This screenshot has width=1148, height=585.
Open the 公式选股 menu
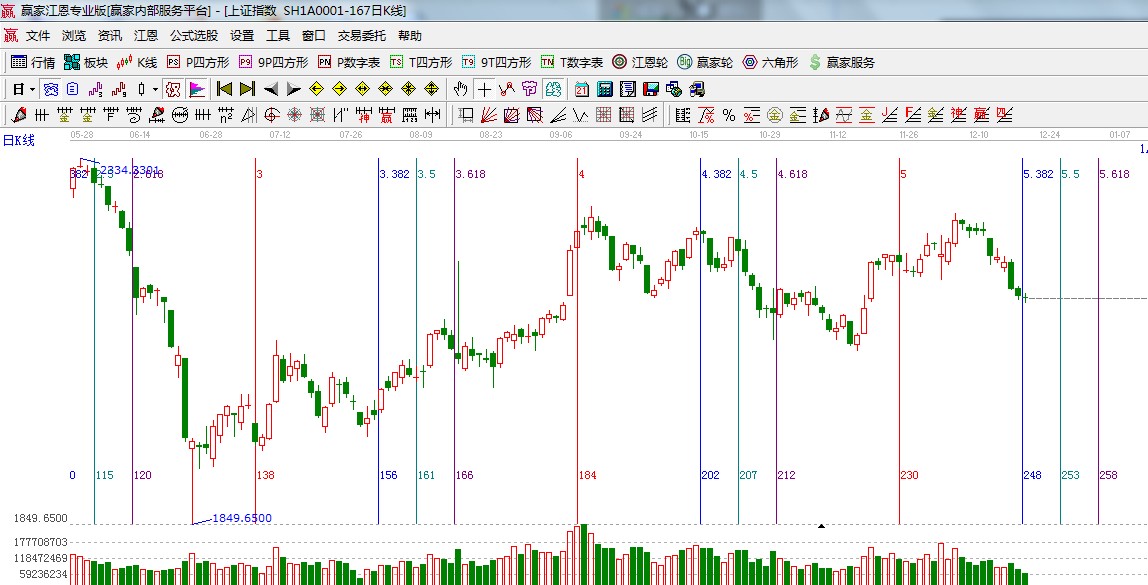tap(193, 36)
